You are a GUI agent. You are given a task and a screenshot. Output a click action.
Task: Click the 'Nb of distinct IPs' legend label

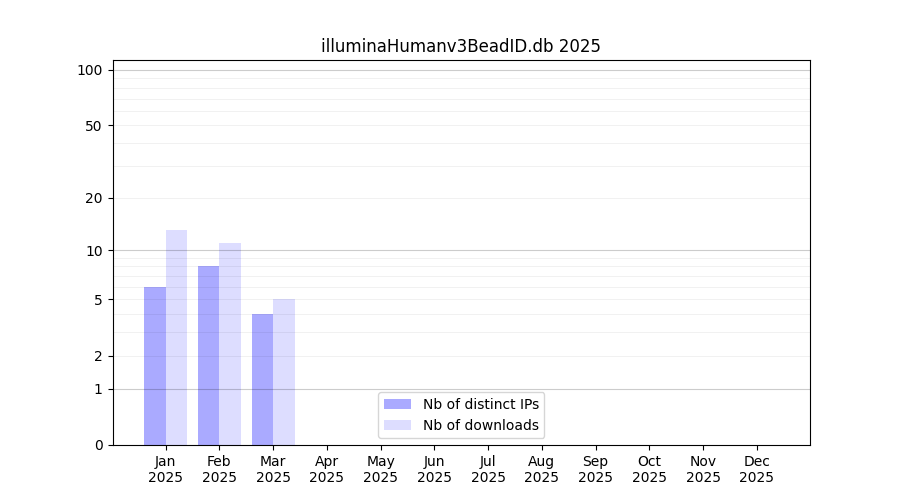tap(480, 404)
